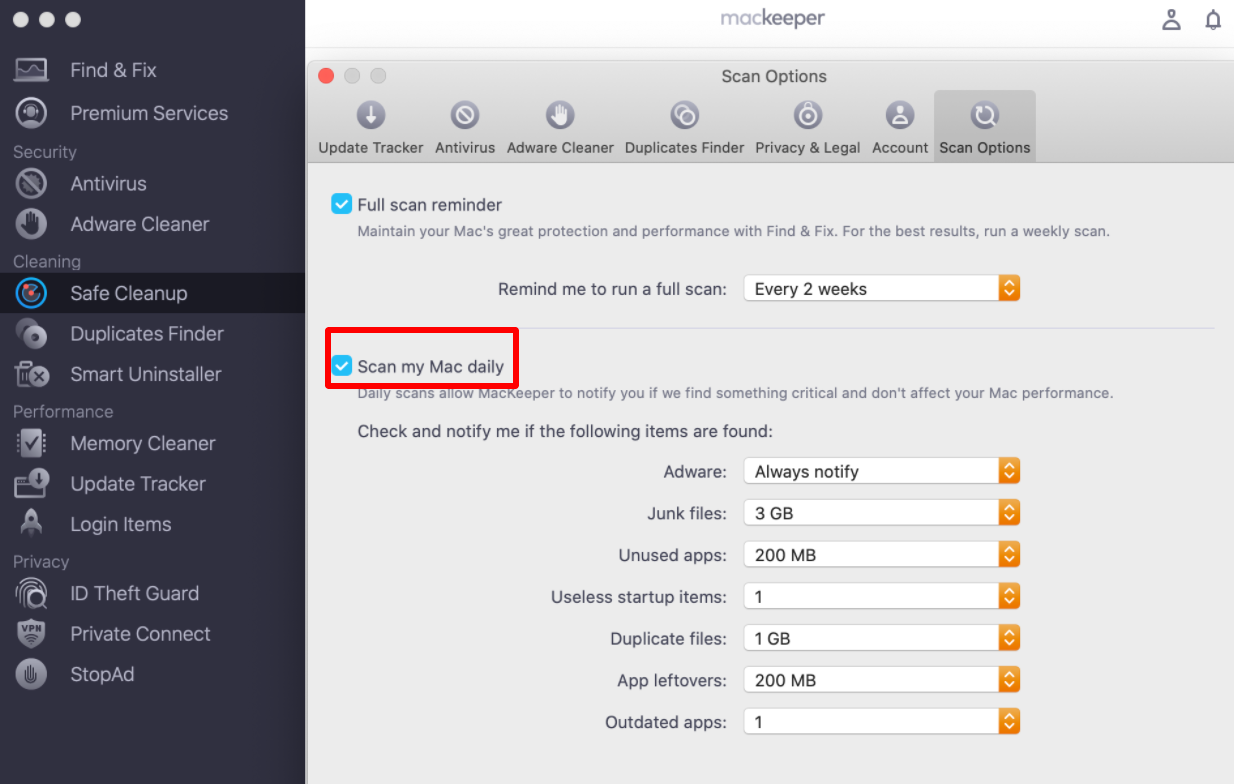Click the Login Items rocket icon
This screenshot has width=1234, height=784.
point(31,524)
